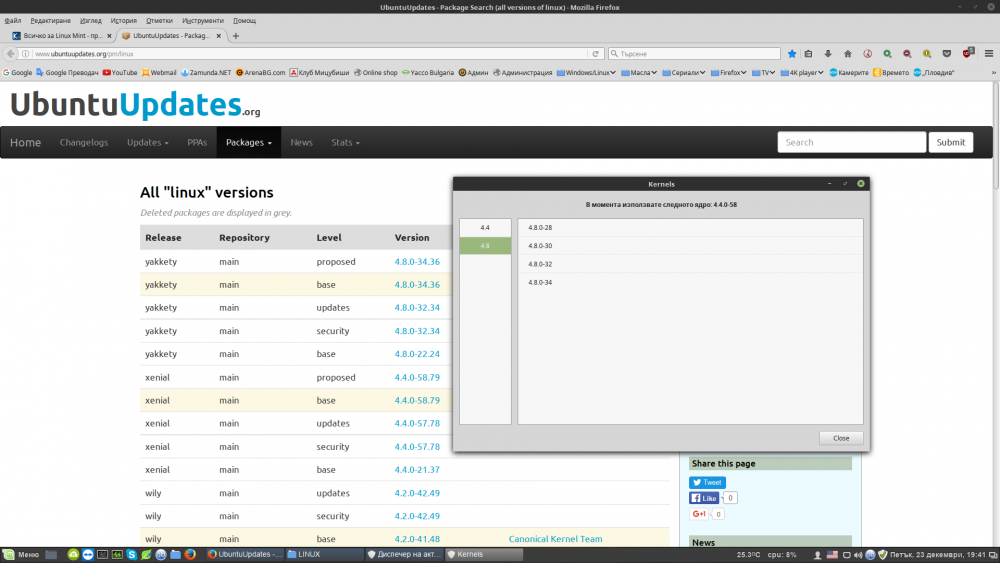Click the Submit search button
Image resolution: width=1000 pixels, height=563 pixels.
pyautogui.click(x=950, y=142)
